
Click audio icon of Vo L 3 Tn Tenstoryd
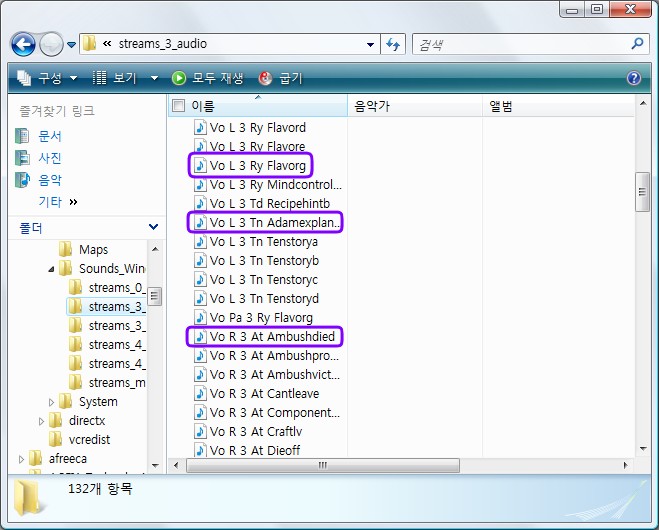pos(200,298)
